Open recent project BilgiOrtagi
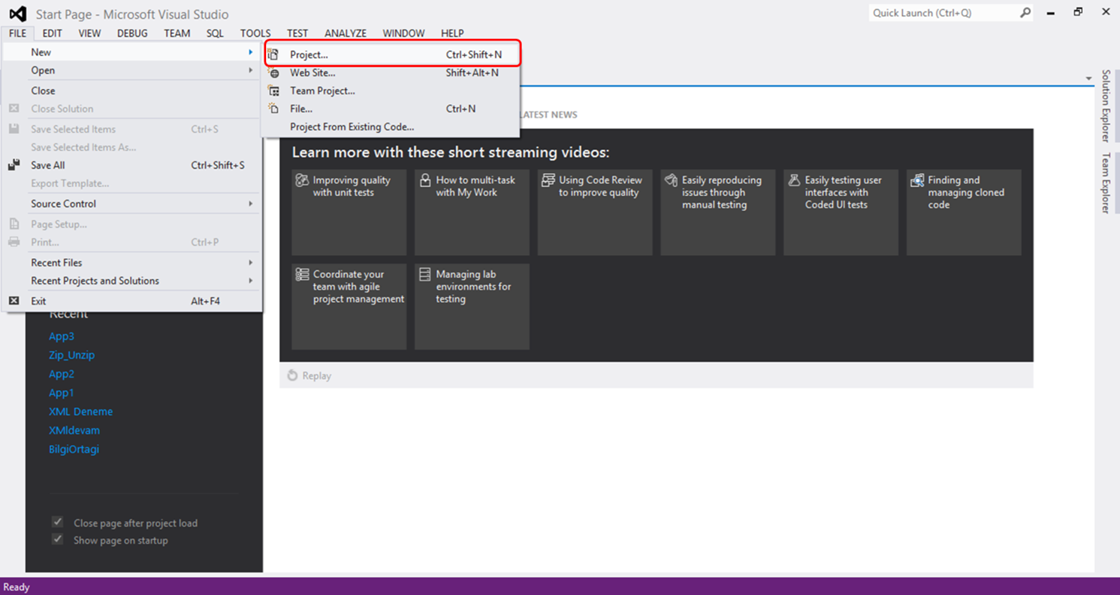Image resolution: width=1120 pixels, height=595 pixels. 74,449
